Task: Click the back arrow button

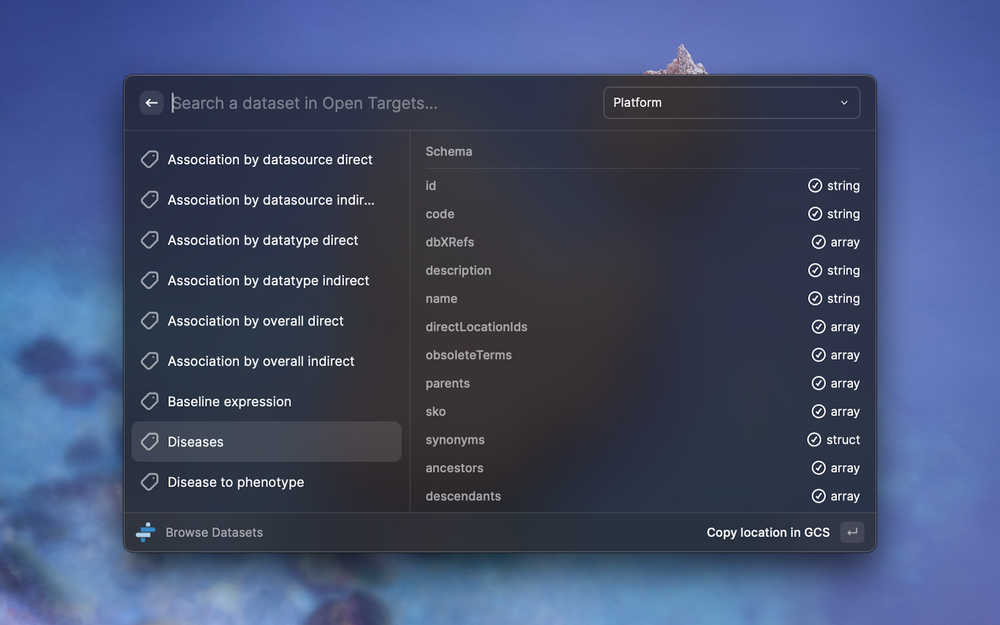Action: point(151,103)
